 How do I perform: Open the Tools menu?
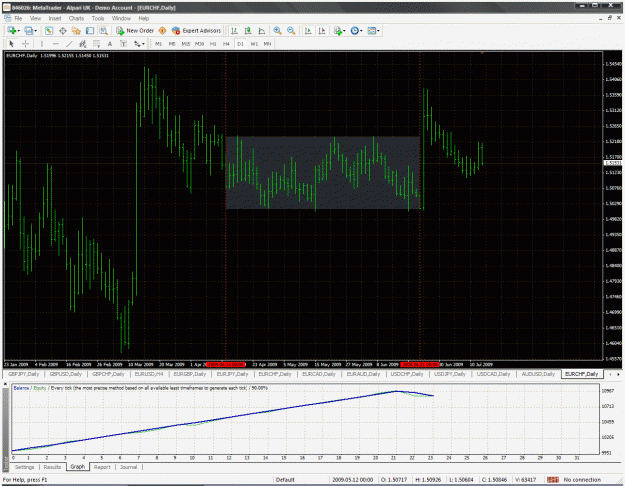[x=98, y=18]
